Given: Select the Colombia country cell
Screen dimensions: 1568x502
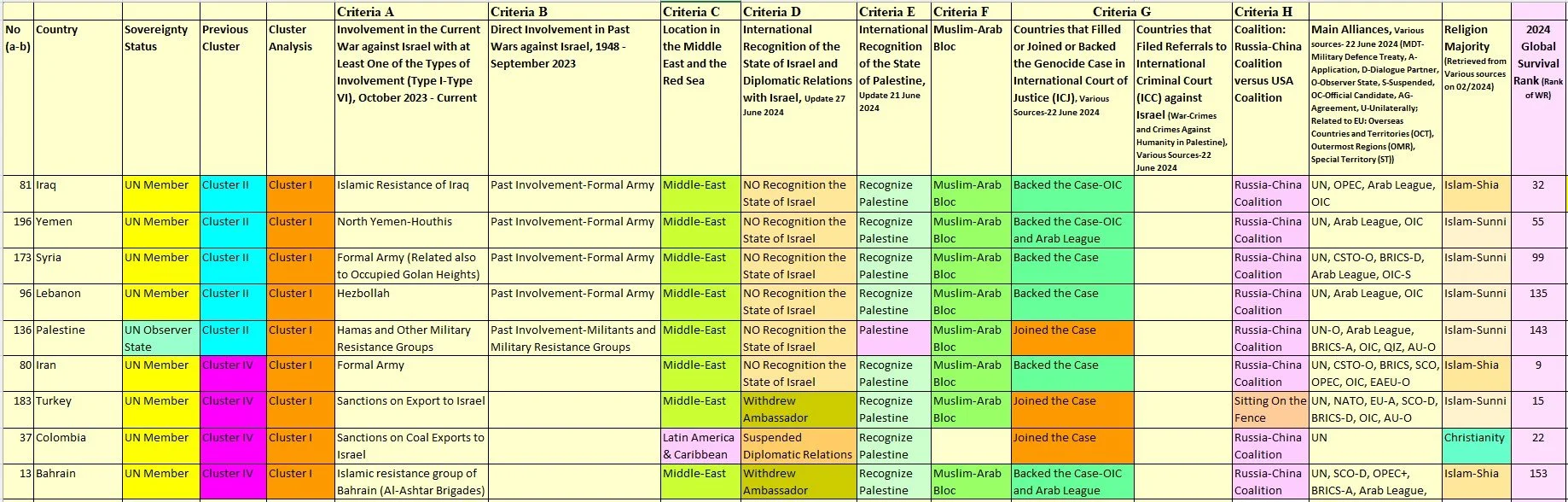Looking at the screenshot, I should pos(78,446).
